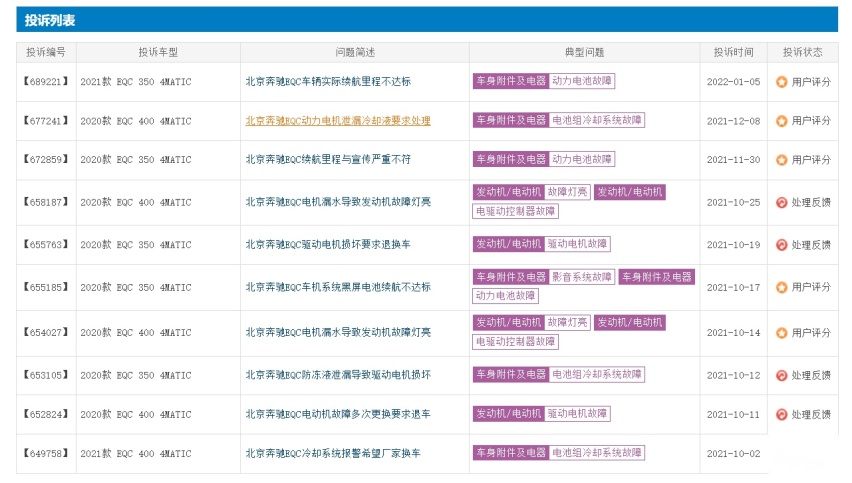Image resolution: width=852 pixels, height=483 pixels.
Task: Click the 典型问题 column header
Action: (585, 52)
